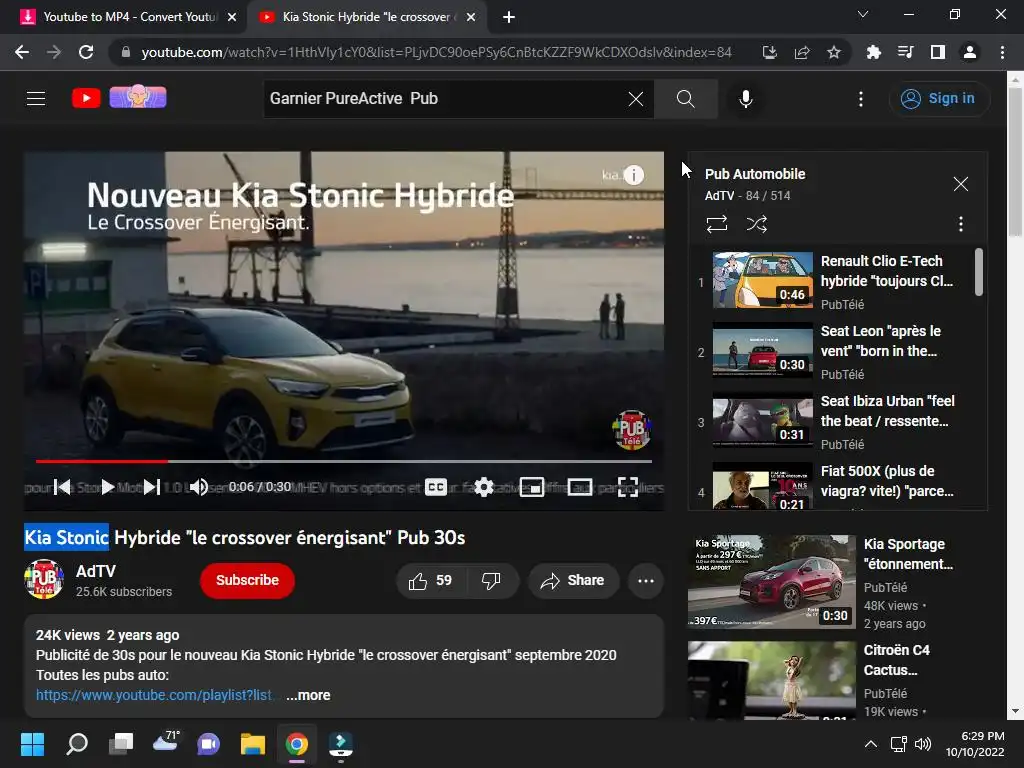Open media controls icon in toolbar
This screenshot has width=1024, height=768.
pos(905,52)
